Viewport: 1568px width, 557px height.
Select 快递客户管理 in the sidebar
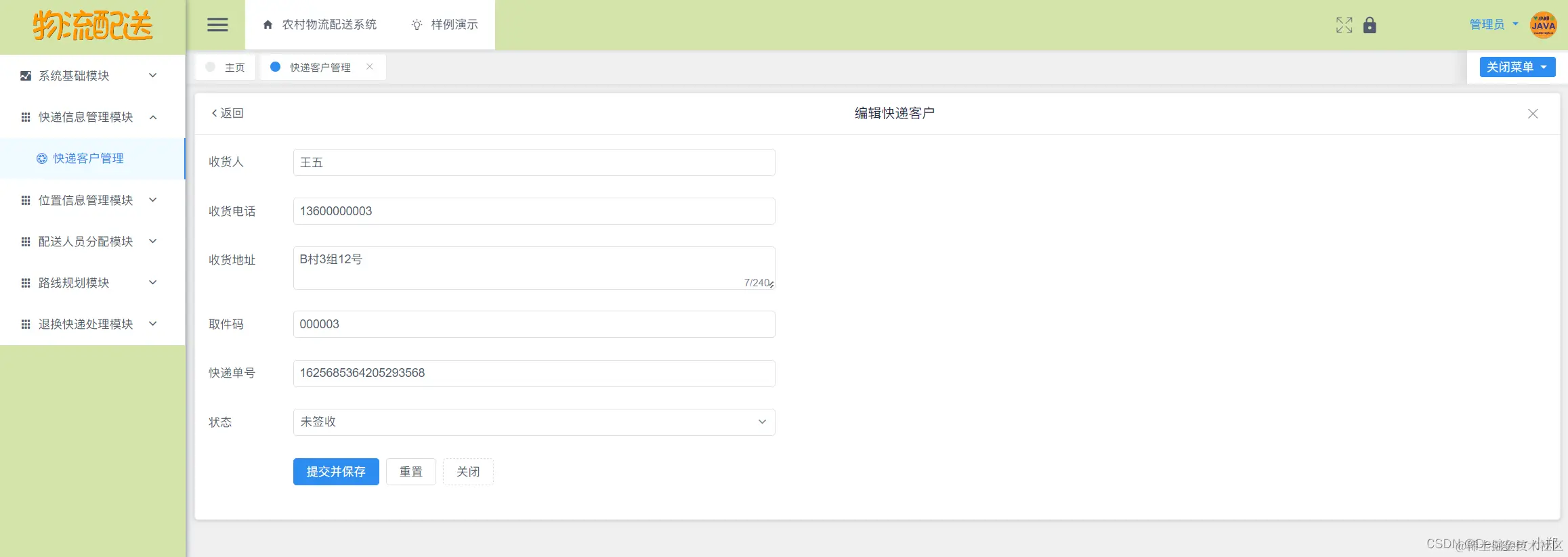93,158
